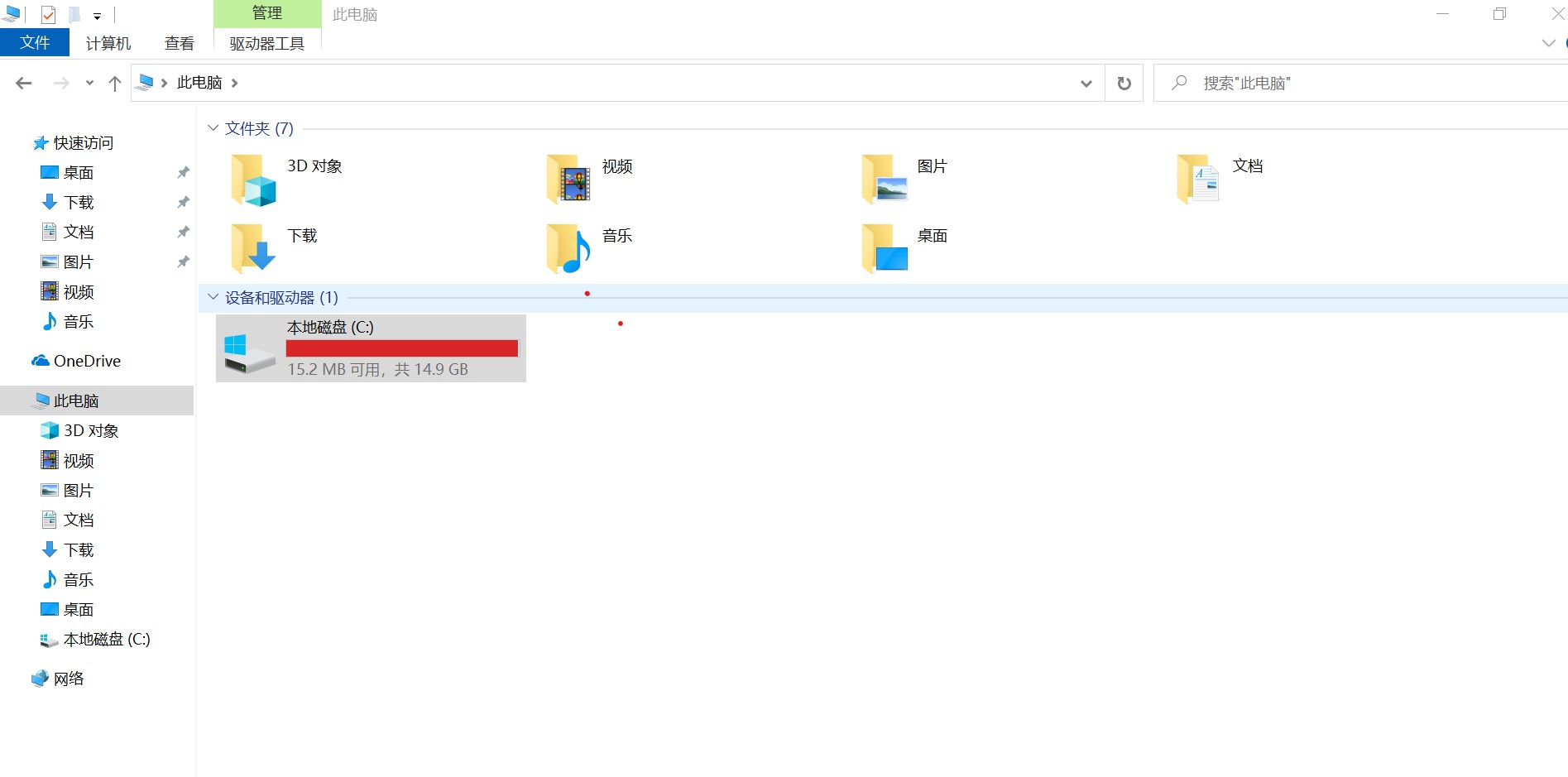Select 快速访问 in the navigation pane
1568x777 pixels.
point(73,143)
